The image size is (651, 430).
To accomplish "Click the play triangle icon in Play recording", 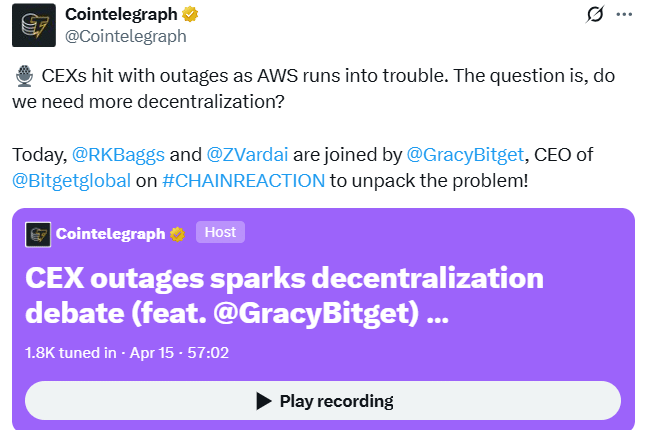I will pos(264,401).
